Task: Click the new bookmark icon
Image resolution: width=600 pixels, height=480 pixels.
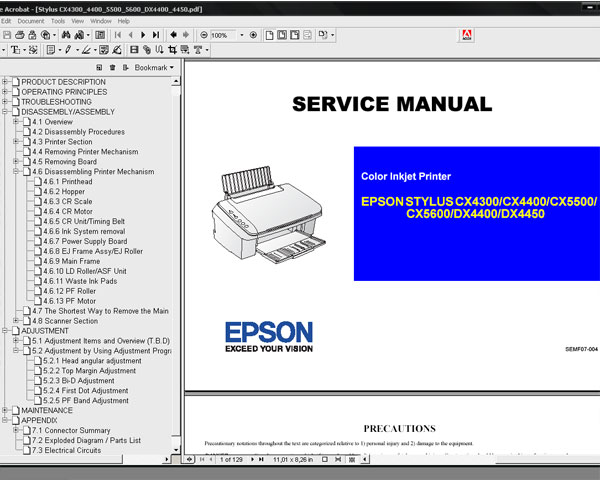Action: click(99, 68)
